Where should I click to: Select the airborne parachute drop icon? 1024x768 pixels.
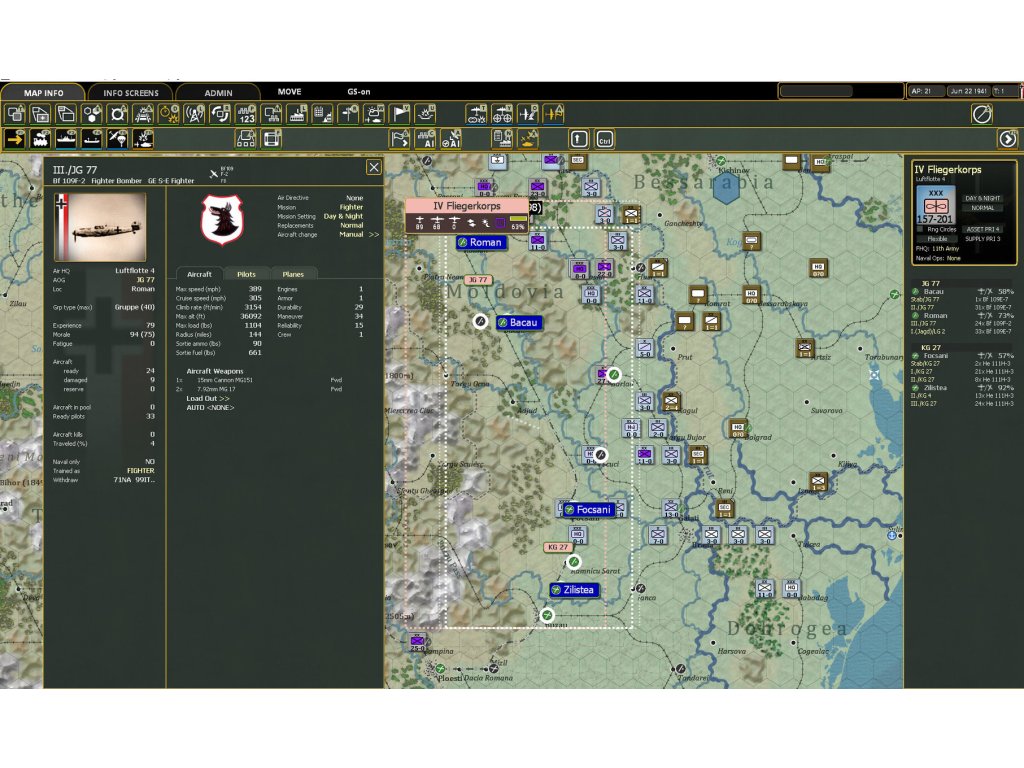pyautogui.click(x=118, y=139)
